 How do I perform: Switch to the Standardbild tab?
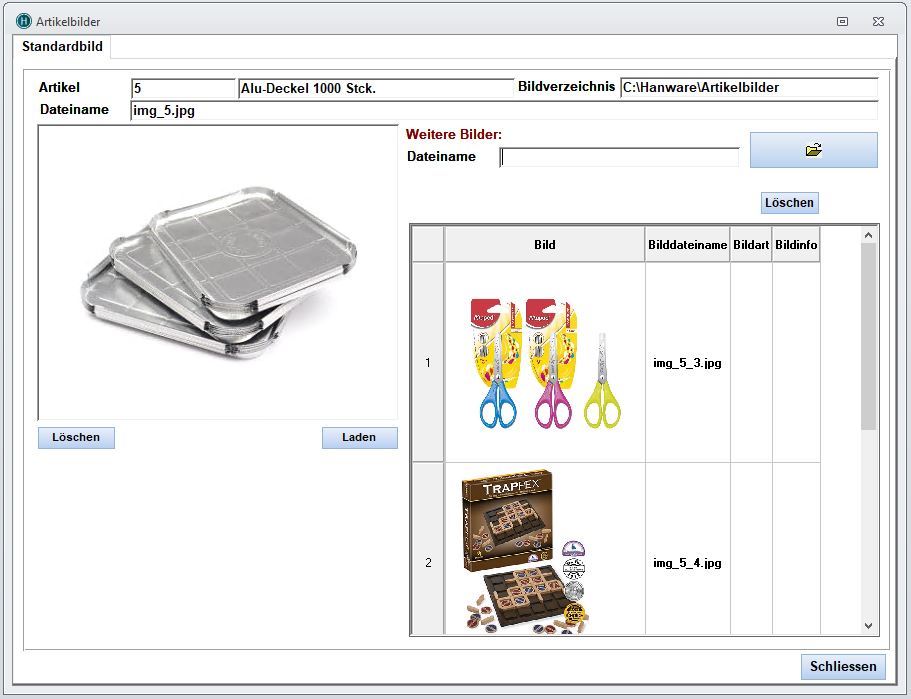[62, 47]
